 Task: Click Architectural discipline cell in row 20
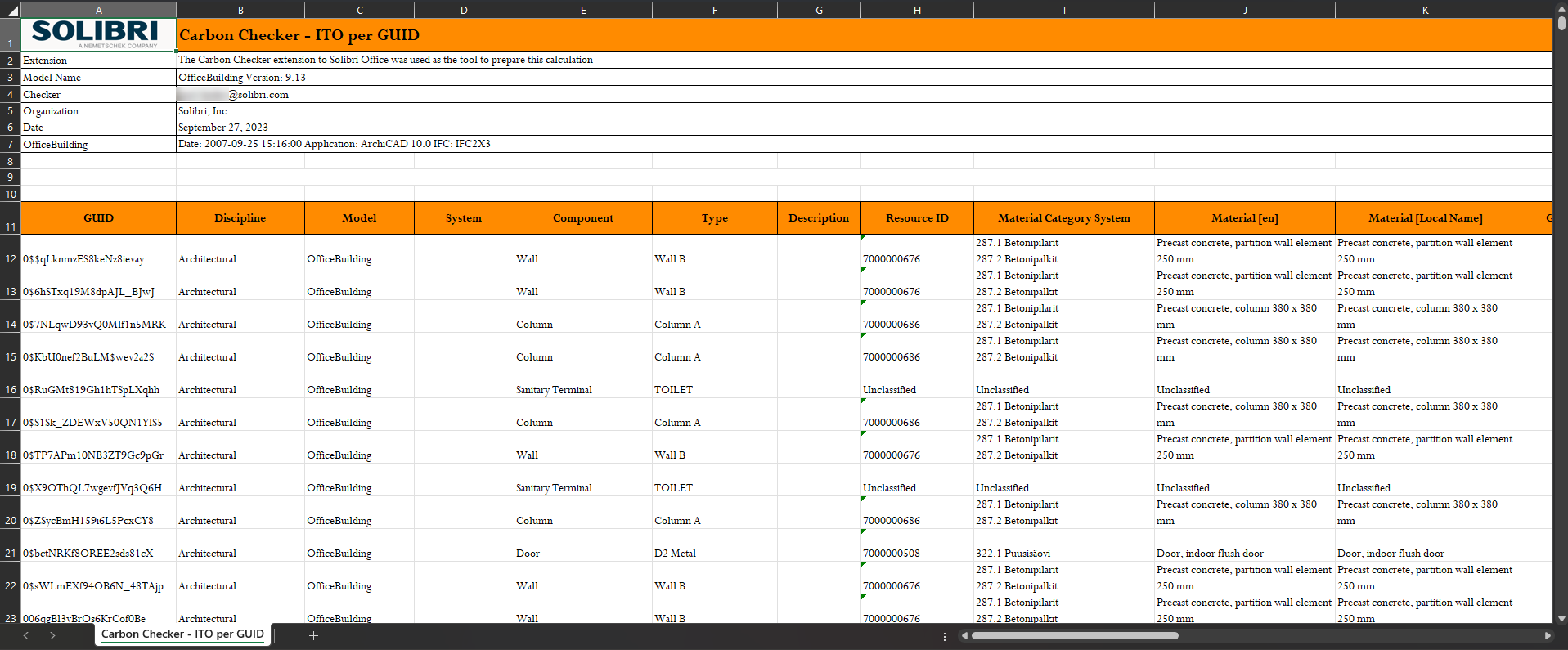(x=240, y=513)
